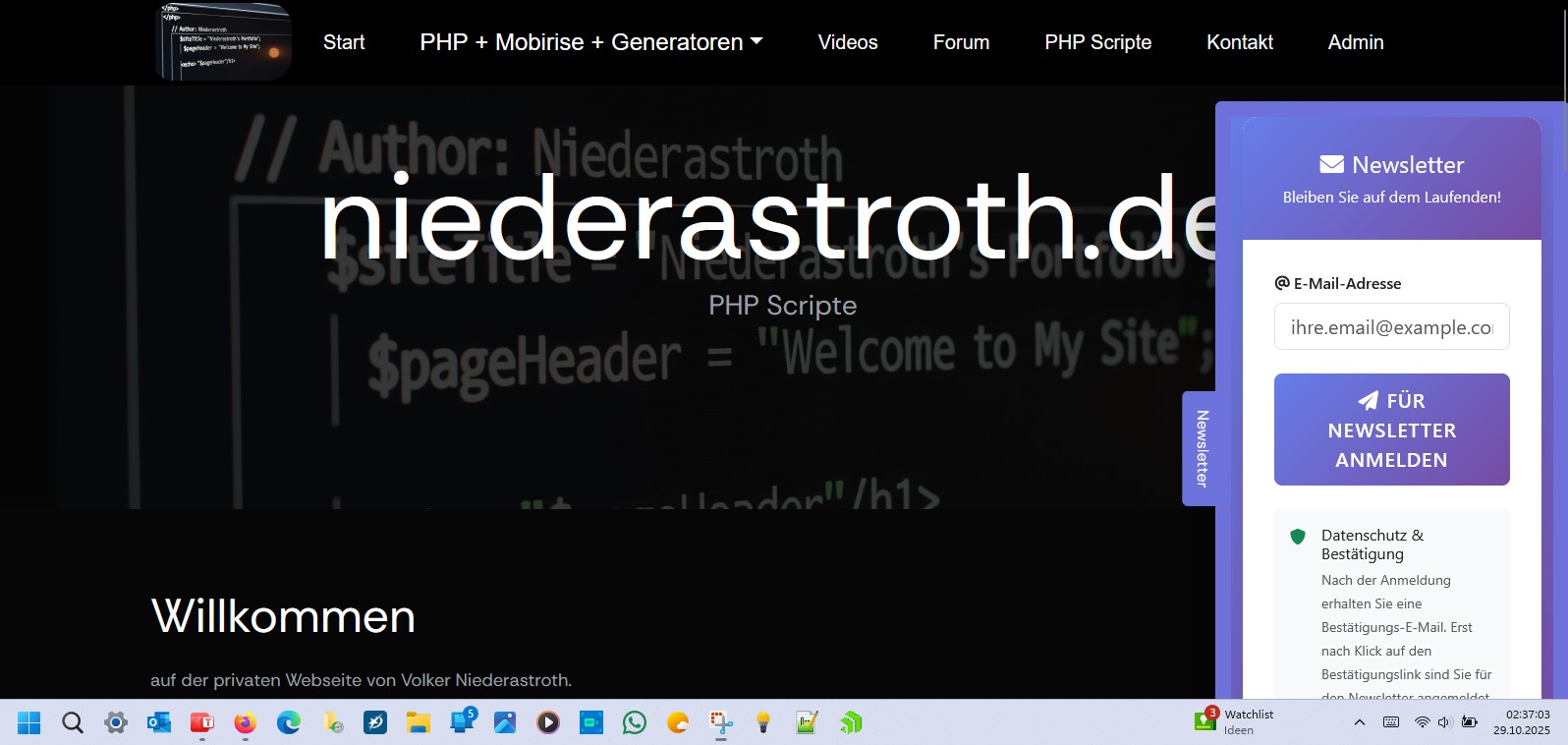The height and width of the screenshot is (745, 1568).
Task: Expand PHP + Mobirise + Generatoren dropdown
Action: point(590,42)
